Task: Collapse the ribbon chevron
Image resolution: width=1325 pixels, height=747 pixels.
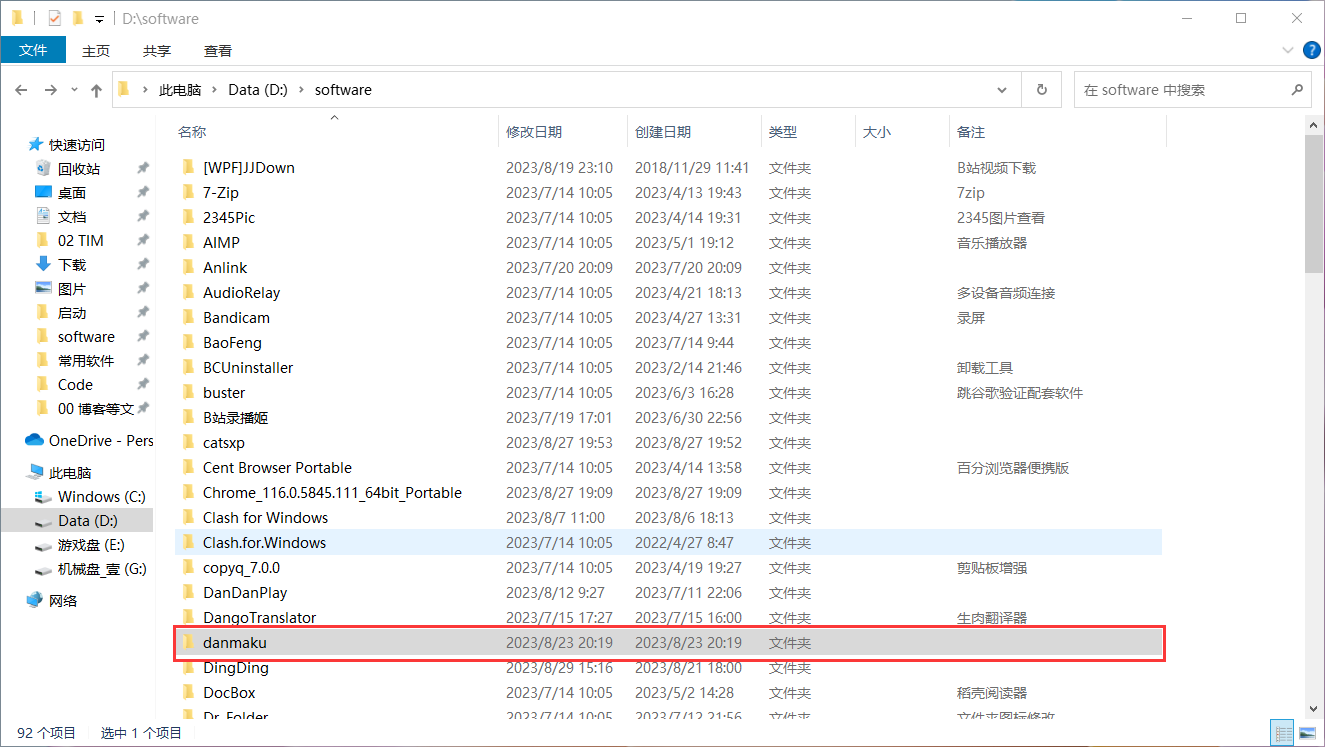Action: point(1287,50)
